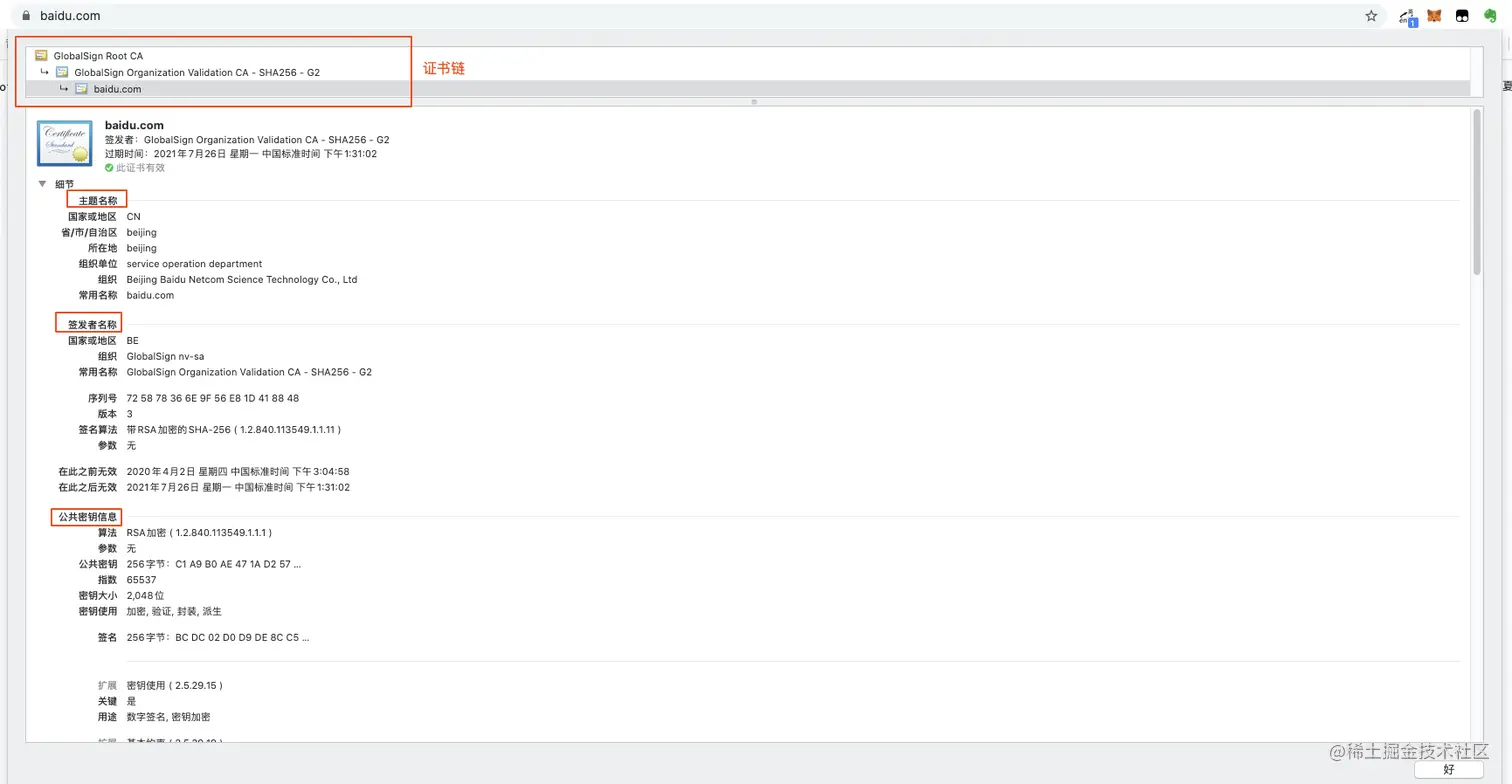The width and height of the screenshot is (1512, 784).
Task: Click the signature algorithm 带RSA加密的SHA-256 value
Action: click(x=234, y=430)
